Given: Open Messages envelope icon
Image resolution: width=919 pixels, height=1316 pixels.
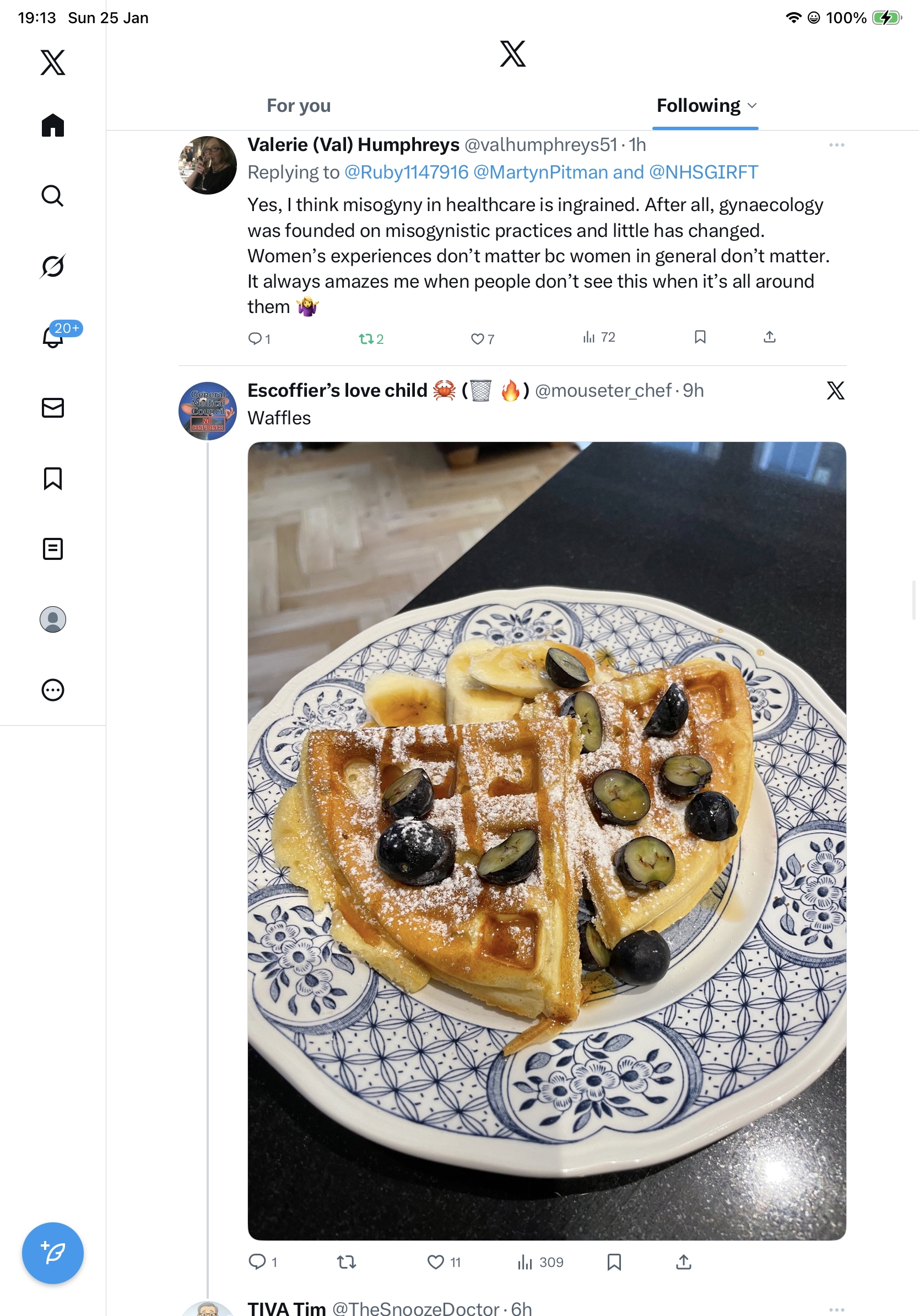Looking at the screenshot, I should point(53,407).
